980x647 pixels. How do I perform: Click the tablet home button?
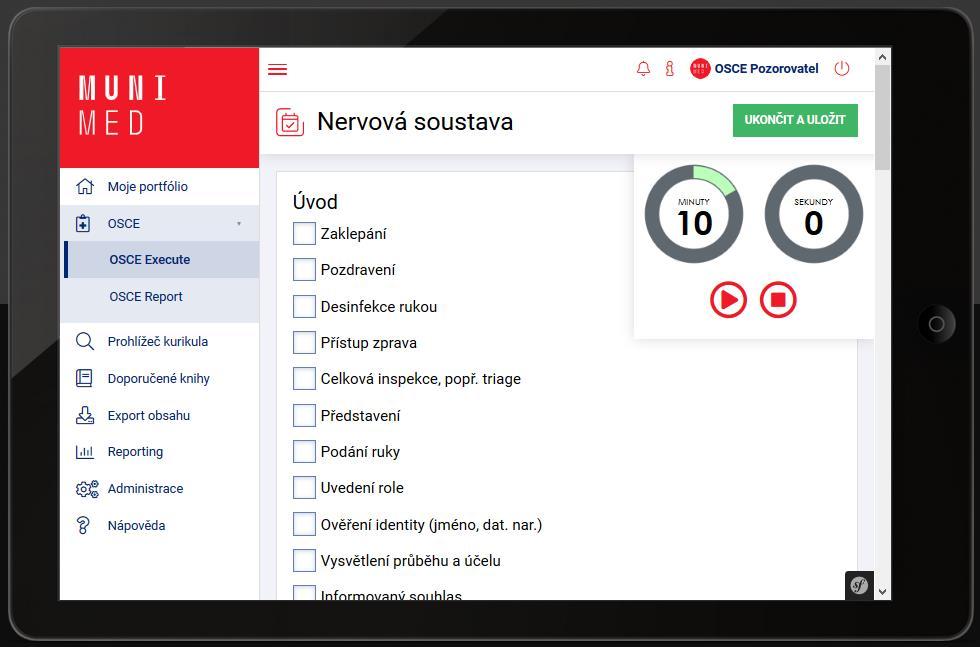pos(936,324)
